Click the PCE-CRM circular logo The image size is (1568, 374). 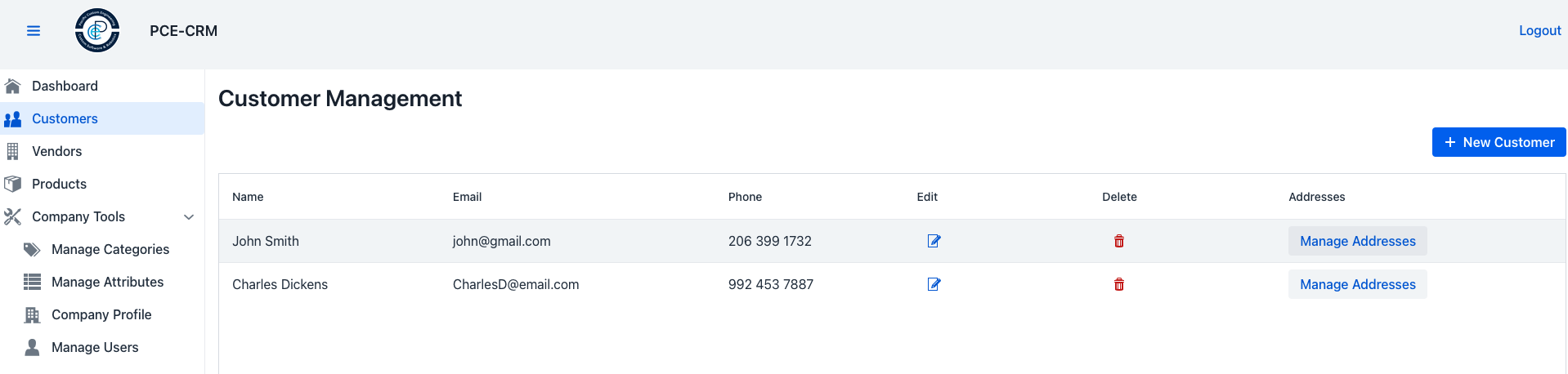(97, 31)
